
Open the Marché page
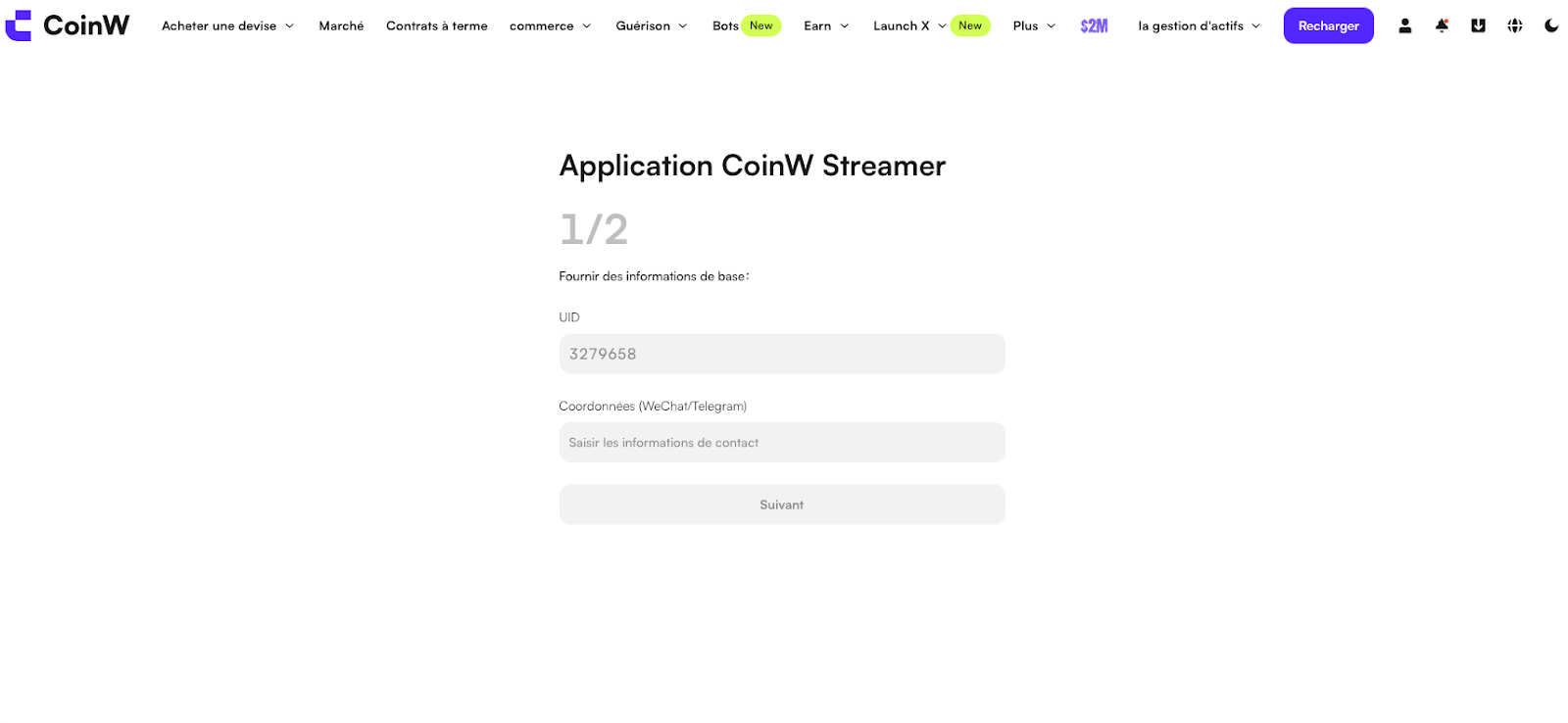[341, 25]
